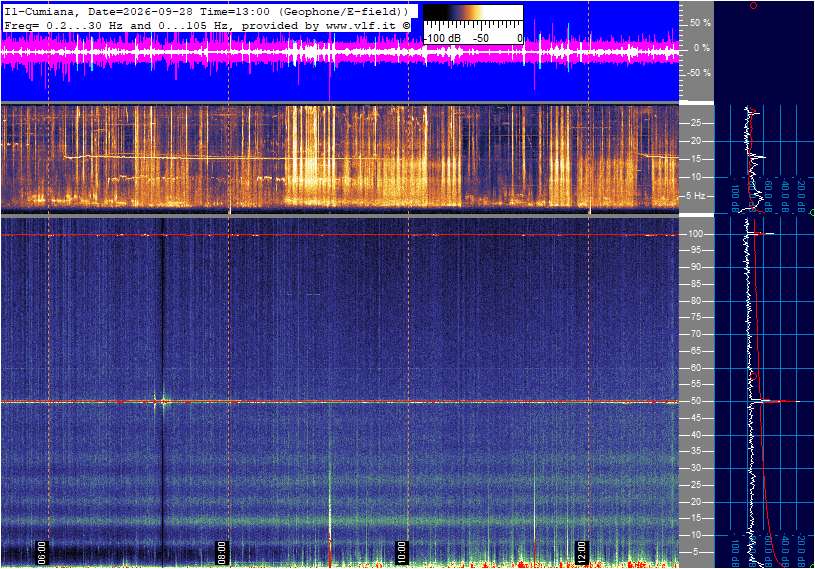
Task: Click the 08:00 time label
Action: pos(222,552)
